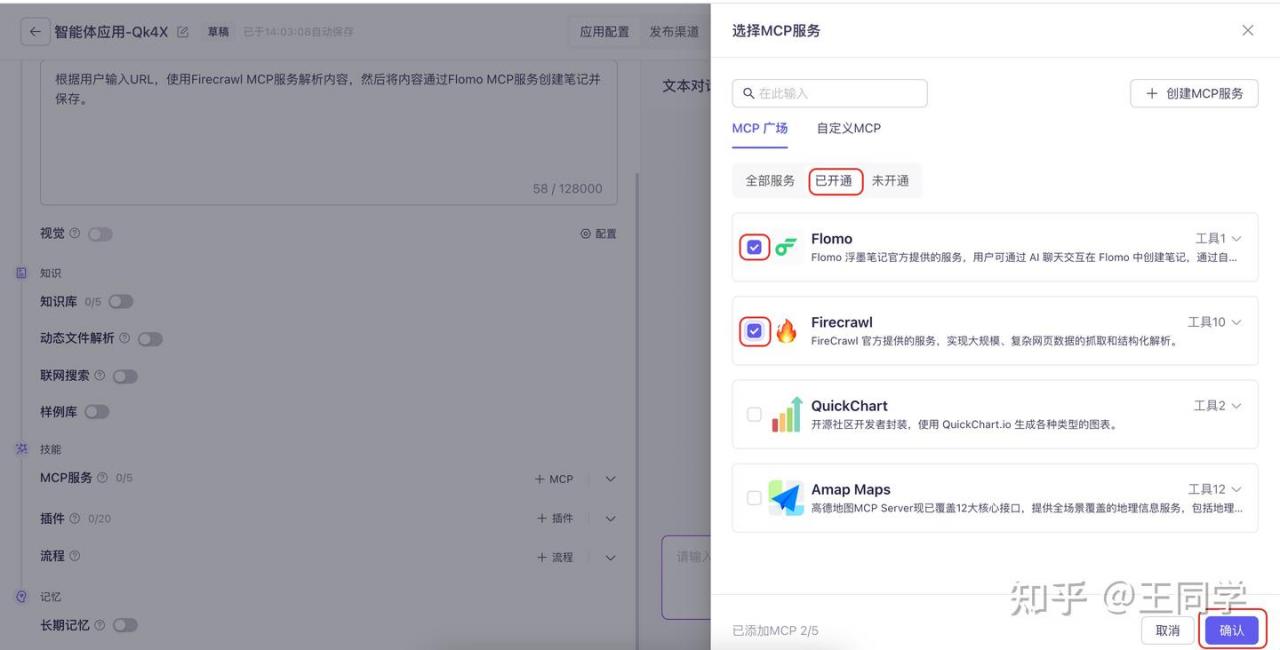Screen dimensions: 1280x650
Task: Click the FireCrawl description text
Action: (994, 341)
